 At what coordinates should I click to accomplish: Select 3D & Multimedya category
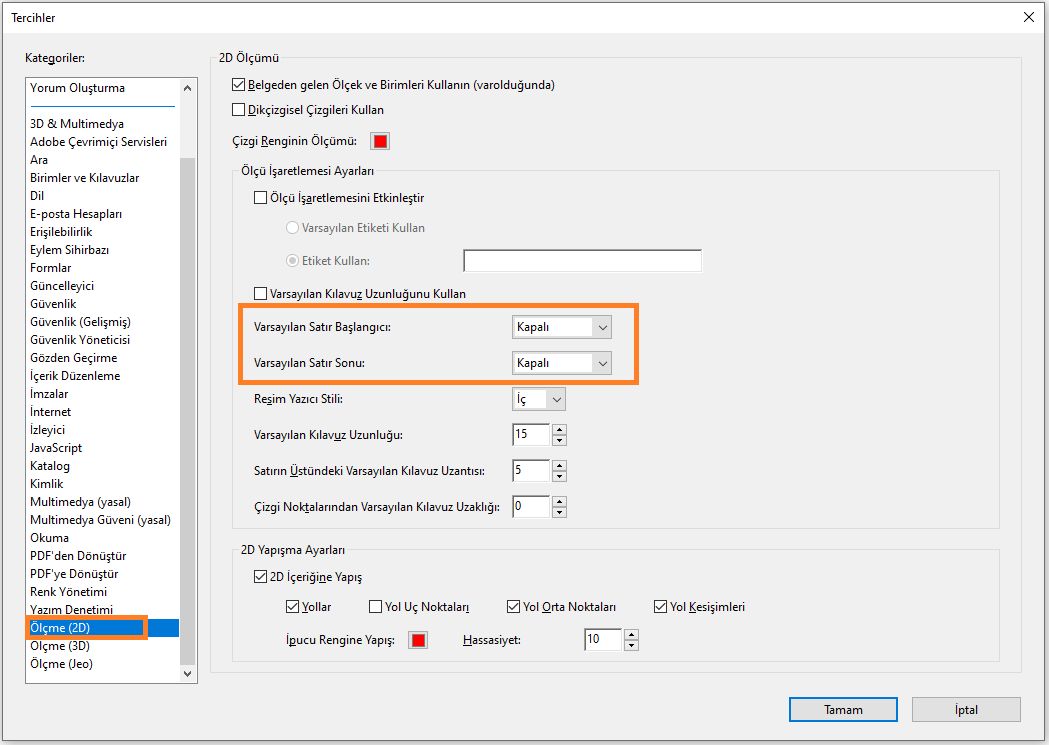pos(77,124)
